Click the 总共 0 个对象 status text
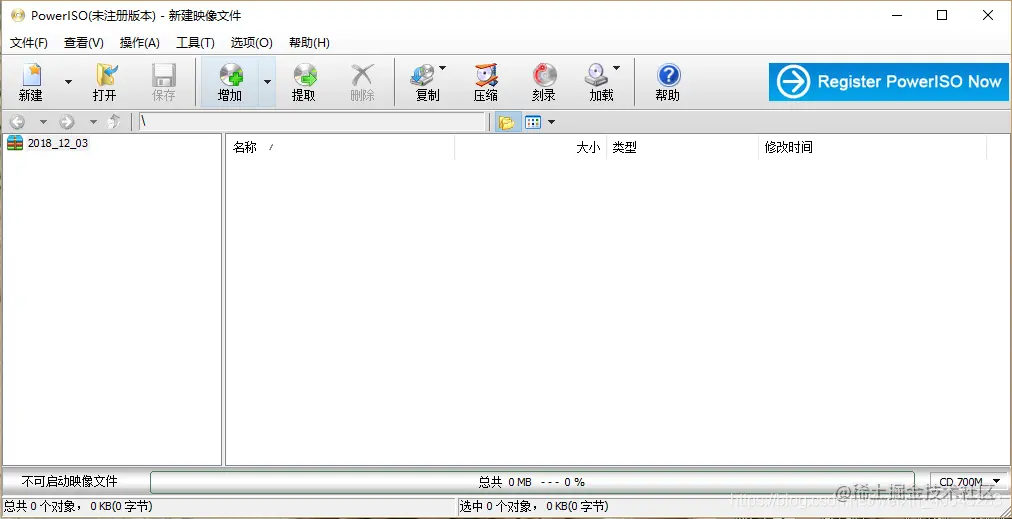1012x519 pixels. pos(79,506)
